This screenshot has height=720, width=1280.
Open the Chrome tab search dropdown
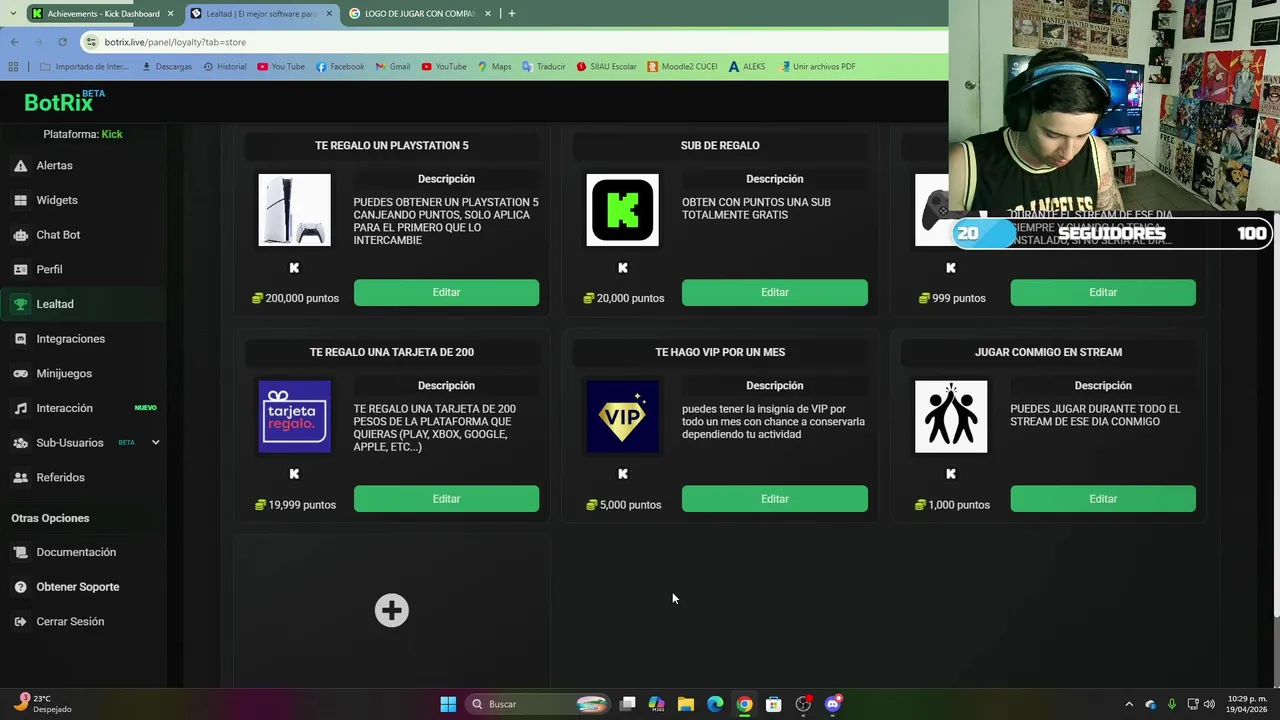tap(14, 14)
